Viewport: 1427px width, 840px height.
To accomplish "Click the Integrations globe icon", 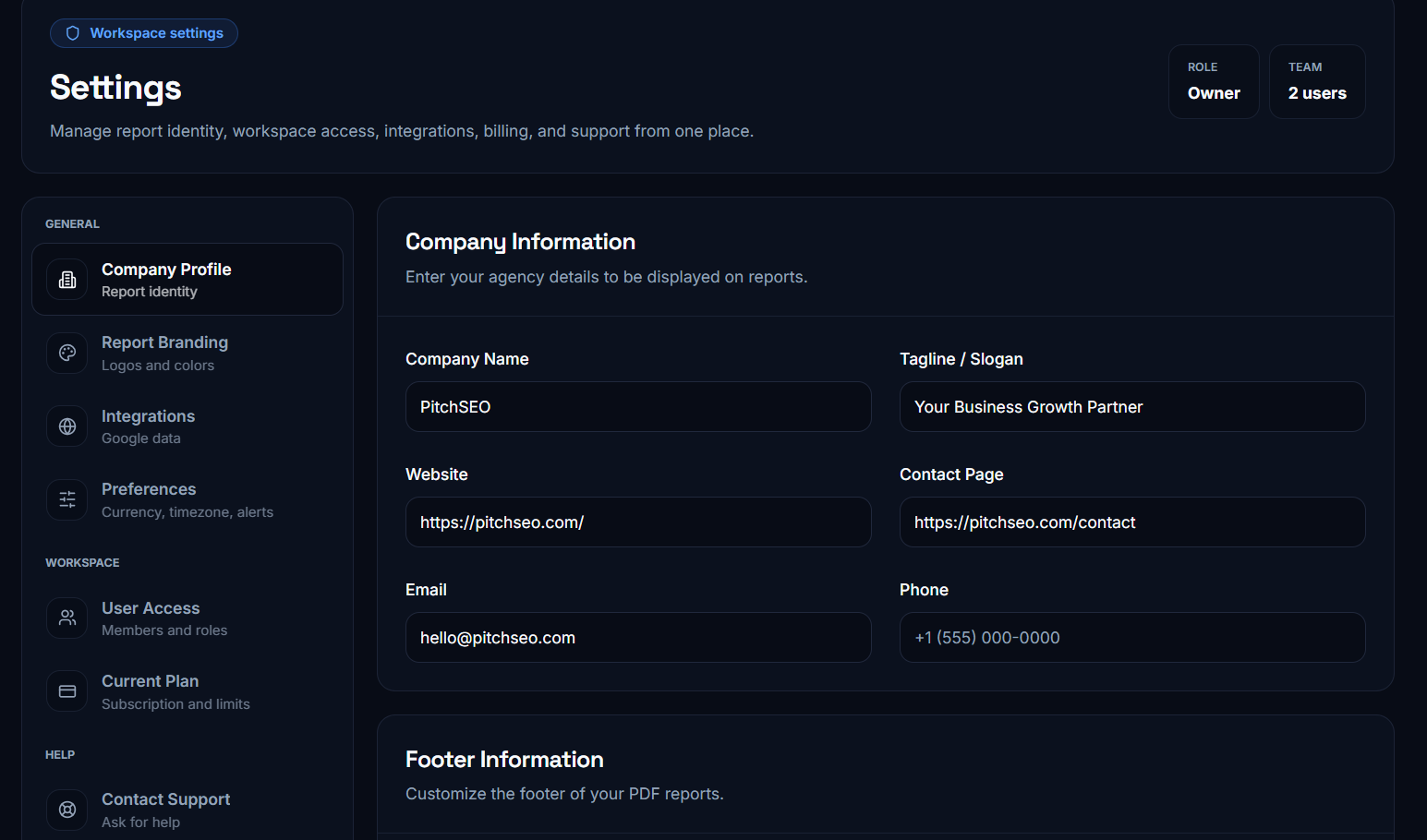I will click(x=67, y=426).
